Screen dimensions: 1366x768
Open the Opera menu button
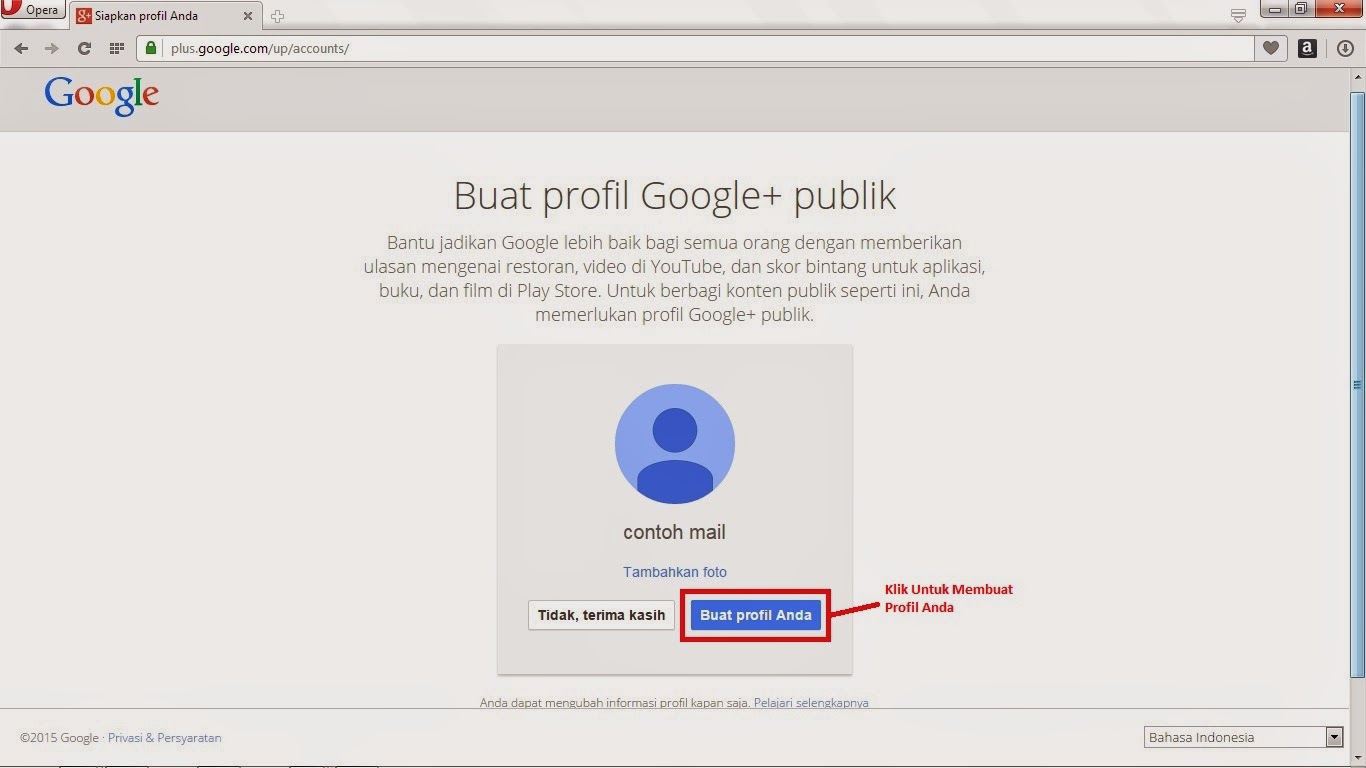[32, 10]
